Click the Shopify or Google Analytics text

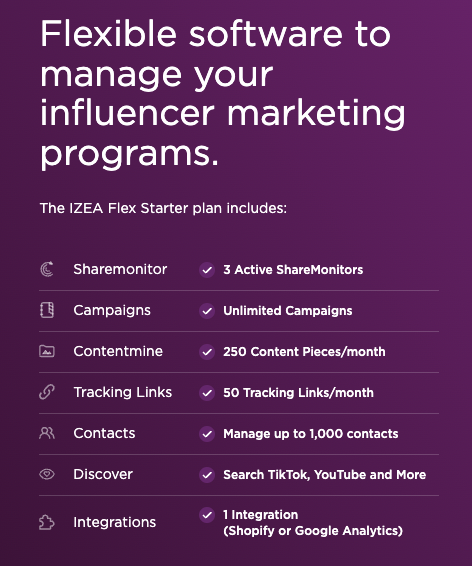(313, 531)
